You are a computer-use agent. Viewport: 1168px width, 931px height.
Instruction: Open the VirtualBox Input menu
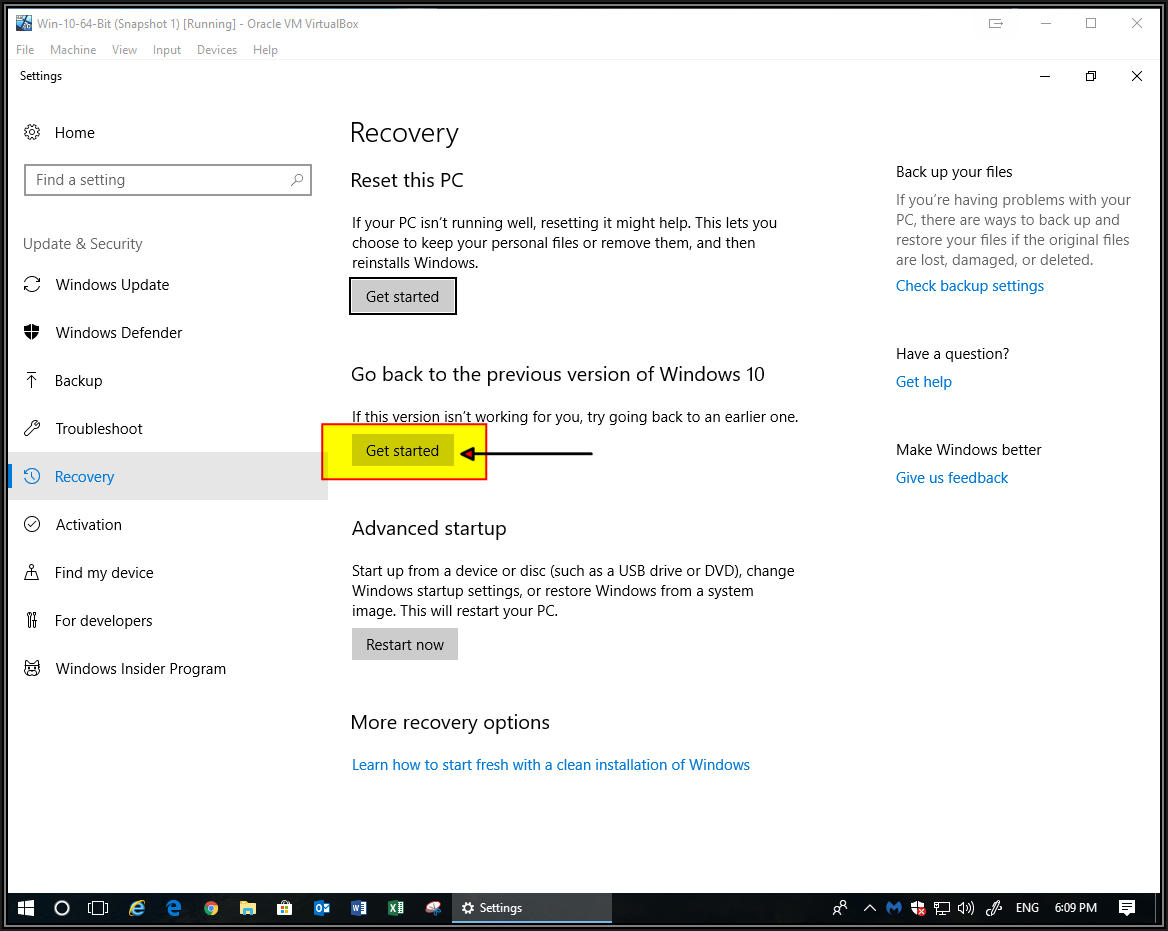point(167,50)
